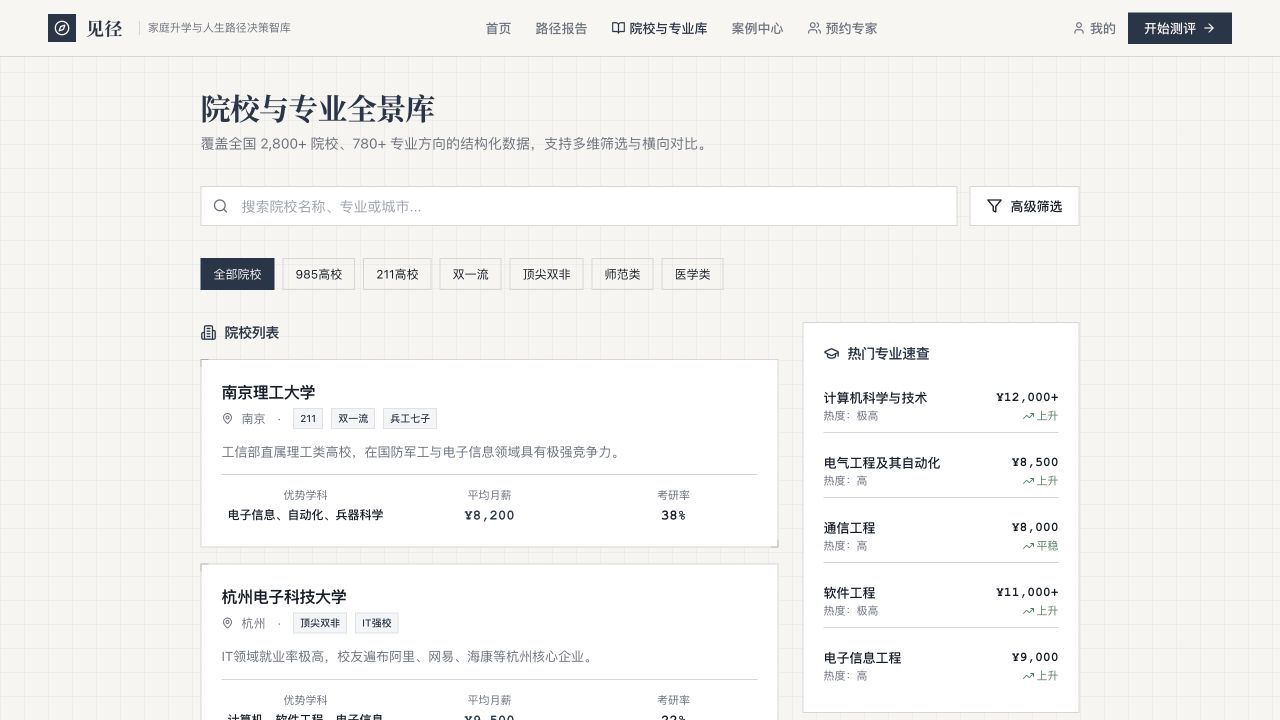Click the ¥8,200 average salary value
The image size is (1280, 720).
[489, 516]
